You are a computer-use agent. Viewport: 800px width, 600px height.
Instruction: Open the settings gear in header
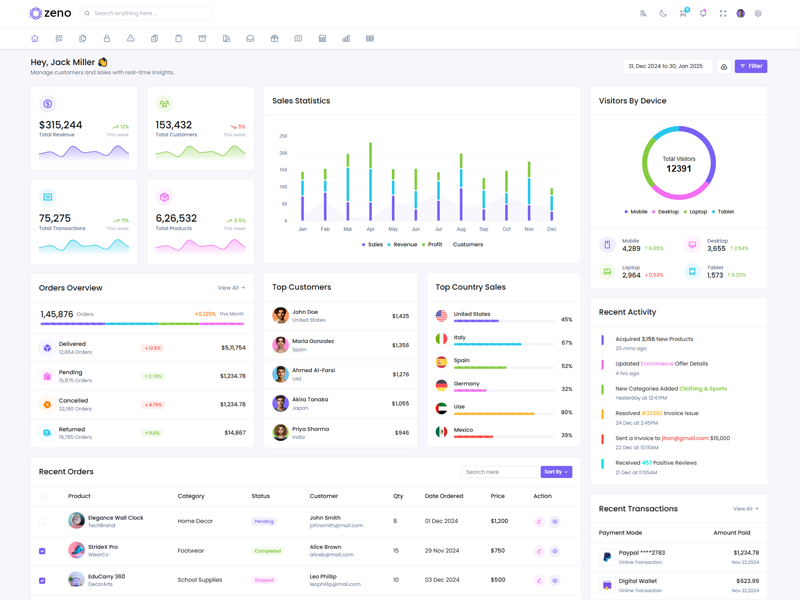[758, 14]
